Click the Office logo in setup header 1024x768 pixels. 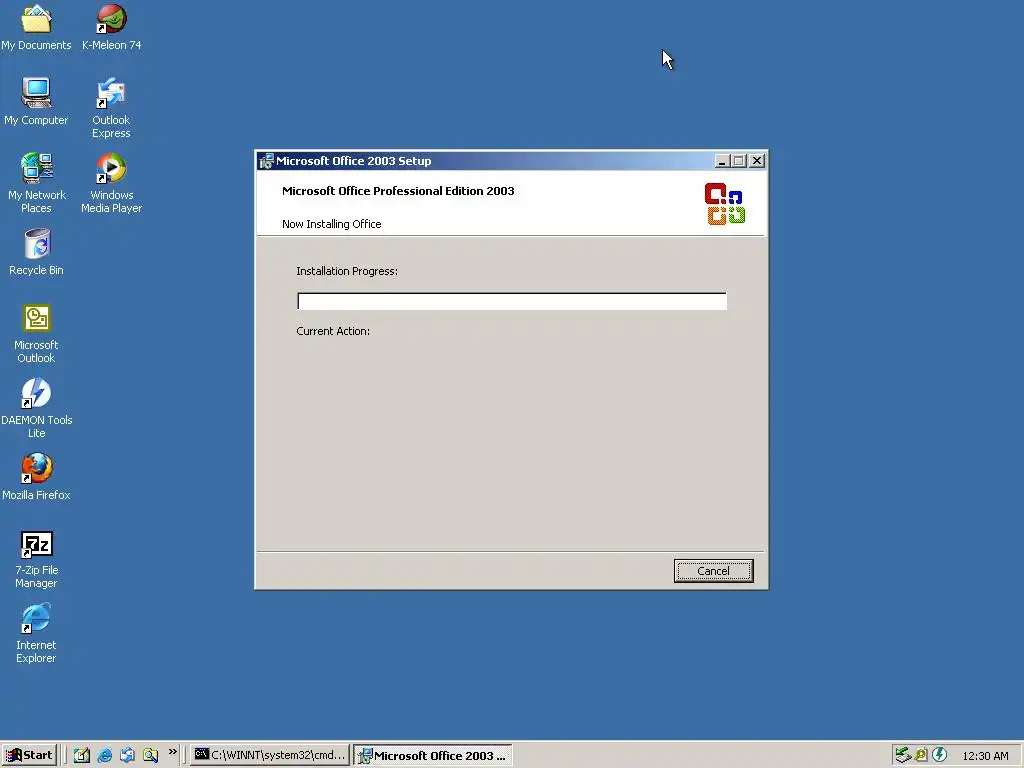point(725,204)
